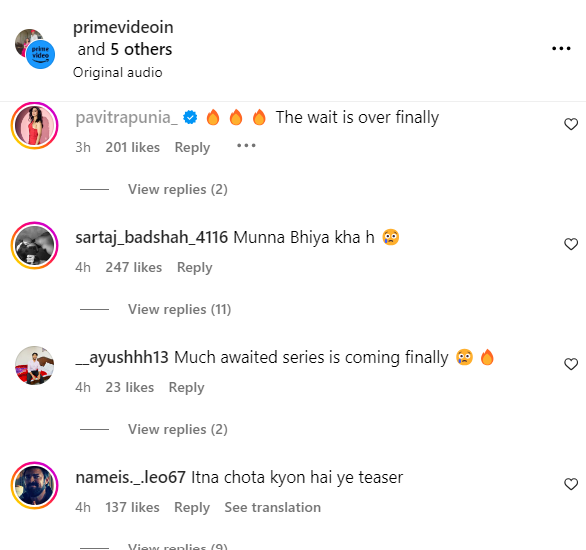This screenshot has width=586, height=550.
Task: Open post options three-dot menu
Action: (x=561, y=49)
